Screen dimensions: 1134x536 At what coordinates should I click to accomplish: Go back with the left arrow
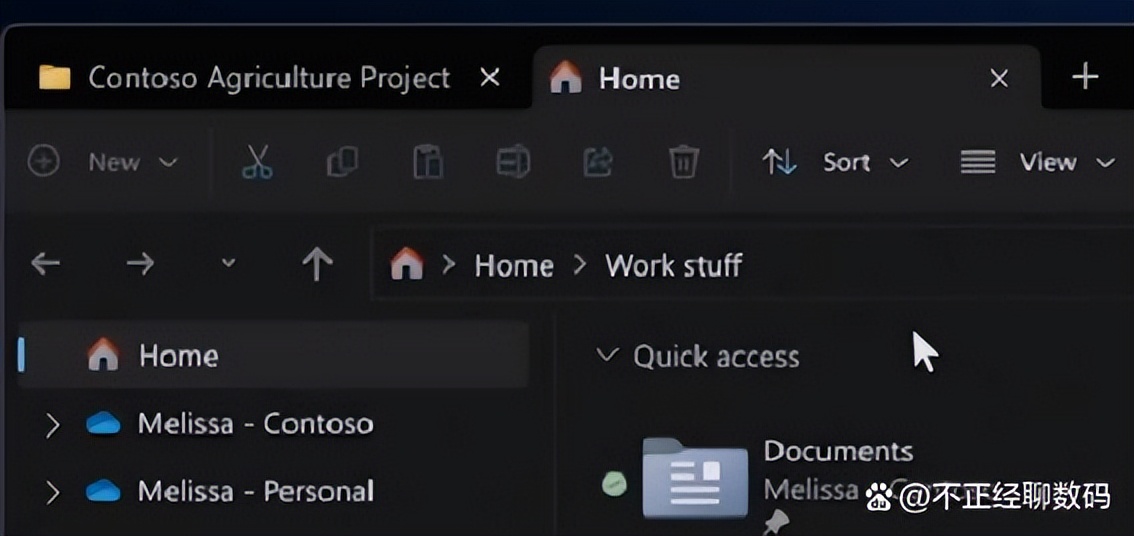tap(46, 264)
